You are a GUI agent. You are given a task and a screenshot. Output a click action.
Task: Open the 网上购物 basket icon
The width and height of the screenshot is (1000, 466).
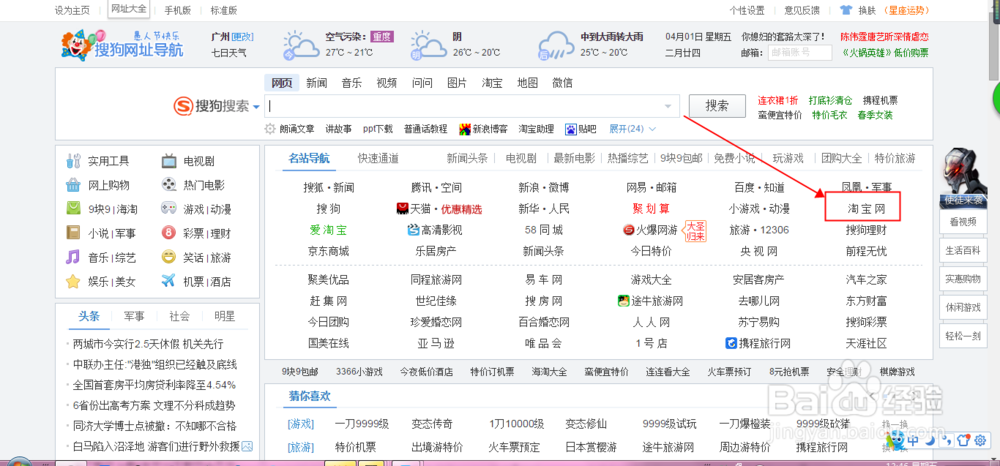point(73,186)
